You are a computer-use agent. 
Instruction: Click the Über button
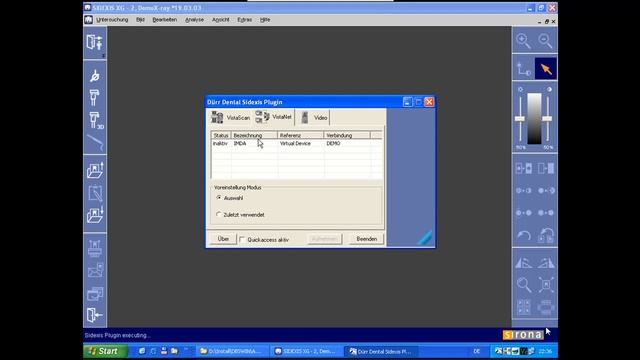click(223, 239)
